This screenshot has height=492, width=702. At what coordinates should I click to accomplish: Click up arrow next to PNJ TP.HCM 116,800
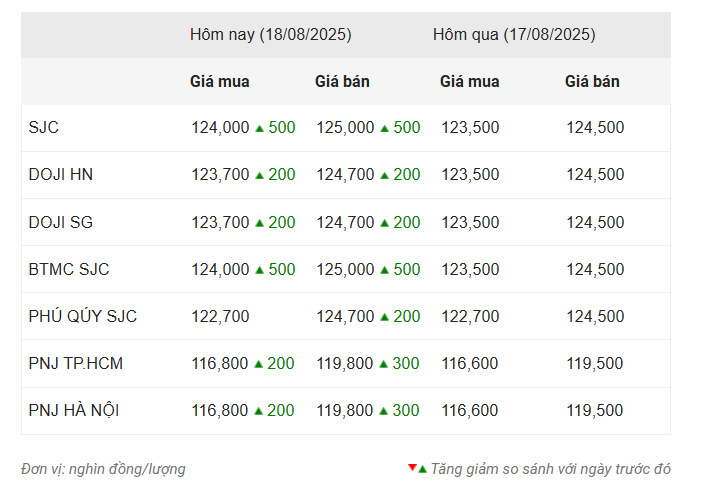click(x=258, y=364)
